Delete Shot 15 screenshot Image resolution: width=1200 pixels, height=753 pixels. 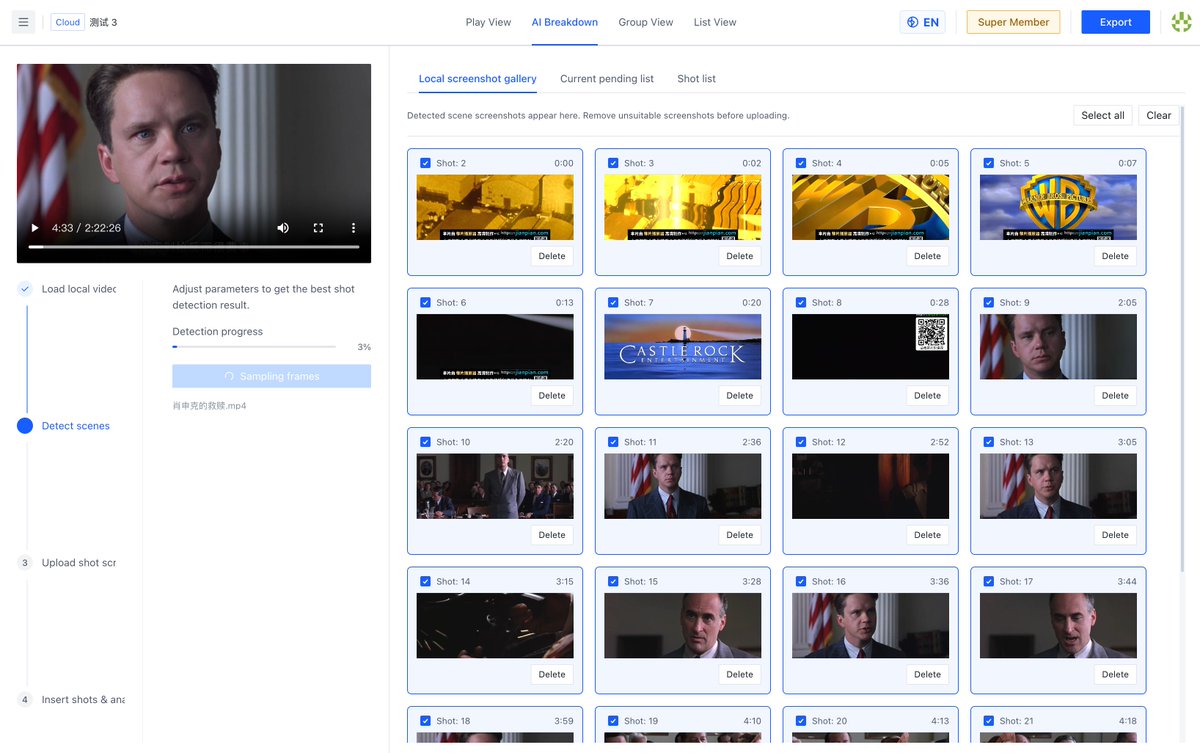point(740,674)
